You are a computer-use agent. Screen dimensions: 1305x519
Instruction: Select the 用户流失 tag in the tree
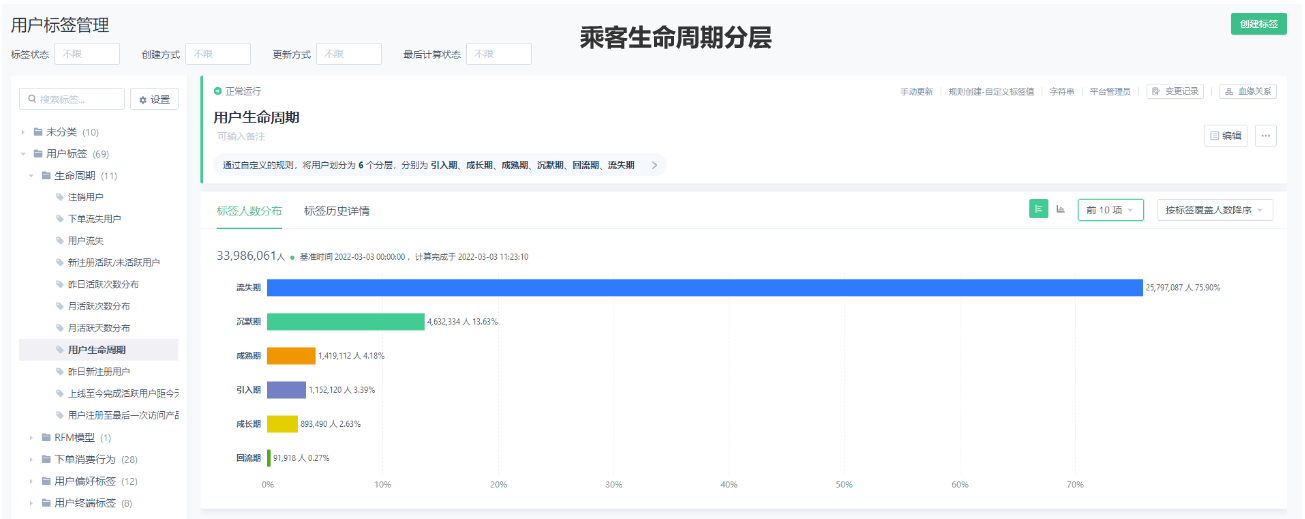(x=85, y=241)
